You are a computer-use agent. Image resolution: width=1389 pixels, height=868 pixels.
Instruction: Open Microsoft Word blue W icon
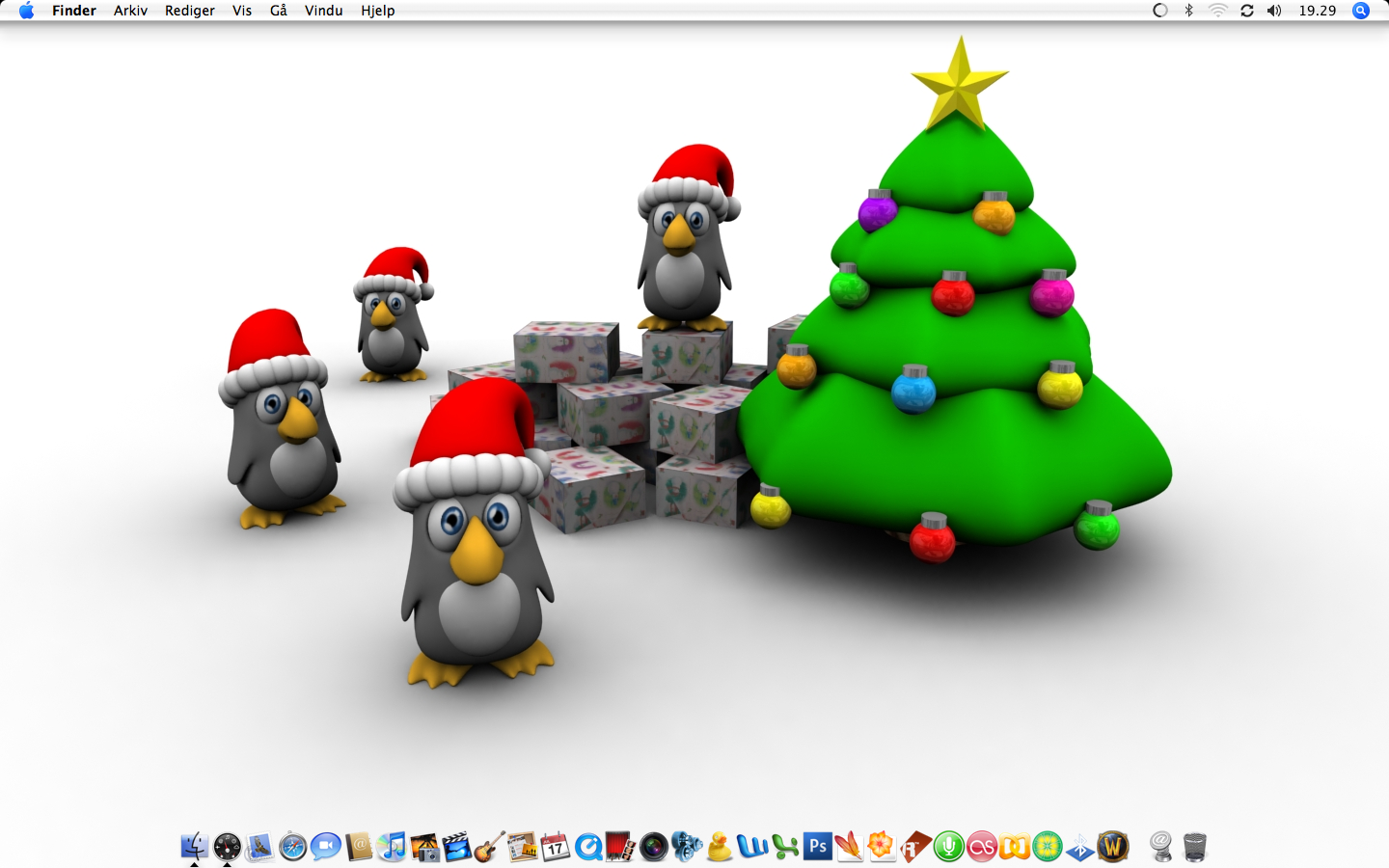point(751,847)
